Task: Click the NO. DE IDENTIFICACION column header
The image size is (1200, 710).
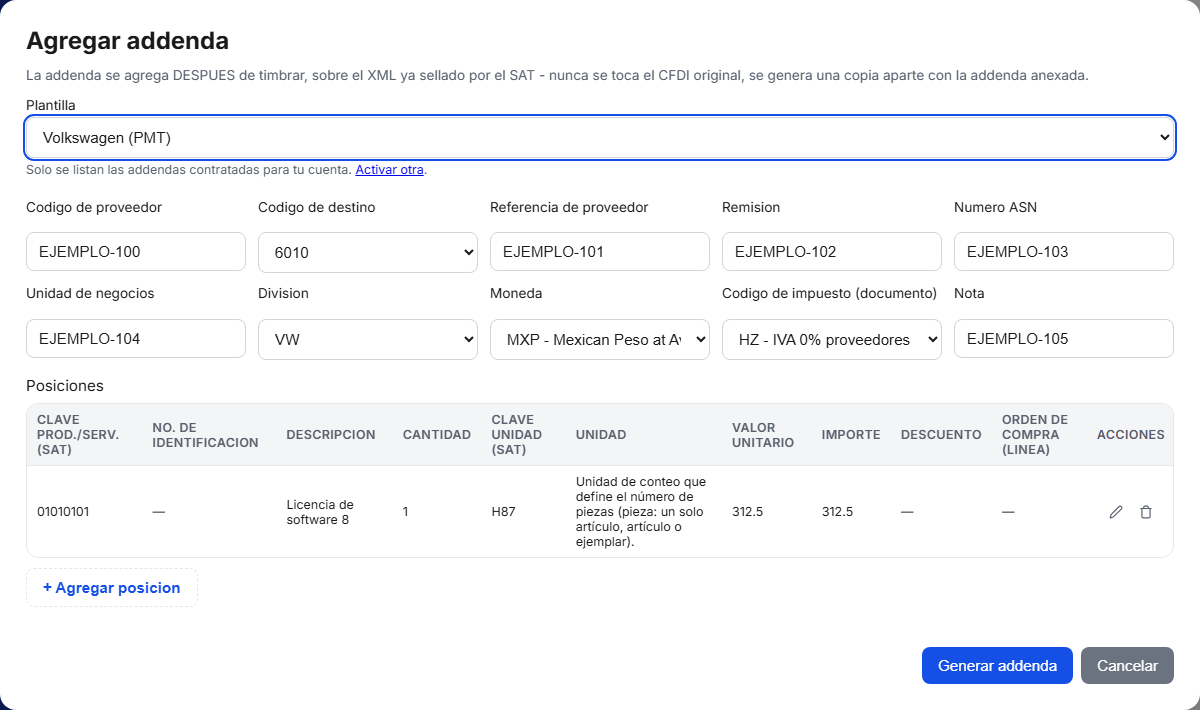Action: tap(205, 435)
